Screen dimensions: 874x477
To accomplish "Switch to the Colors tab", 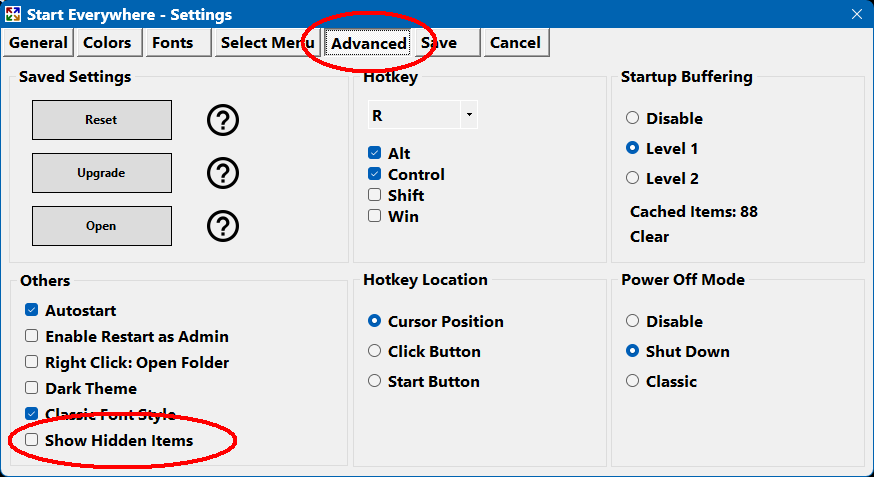I will [x=107, y=43].
